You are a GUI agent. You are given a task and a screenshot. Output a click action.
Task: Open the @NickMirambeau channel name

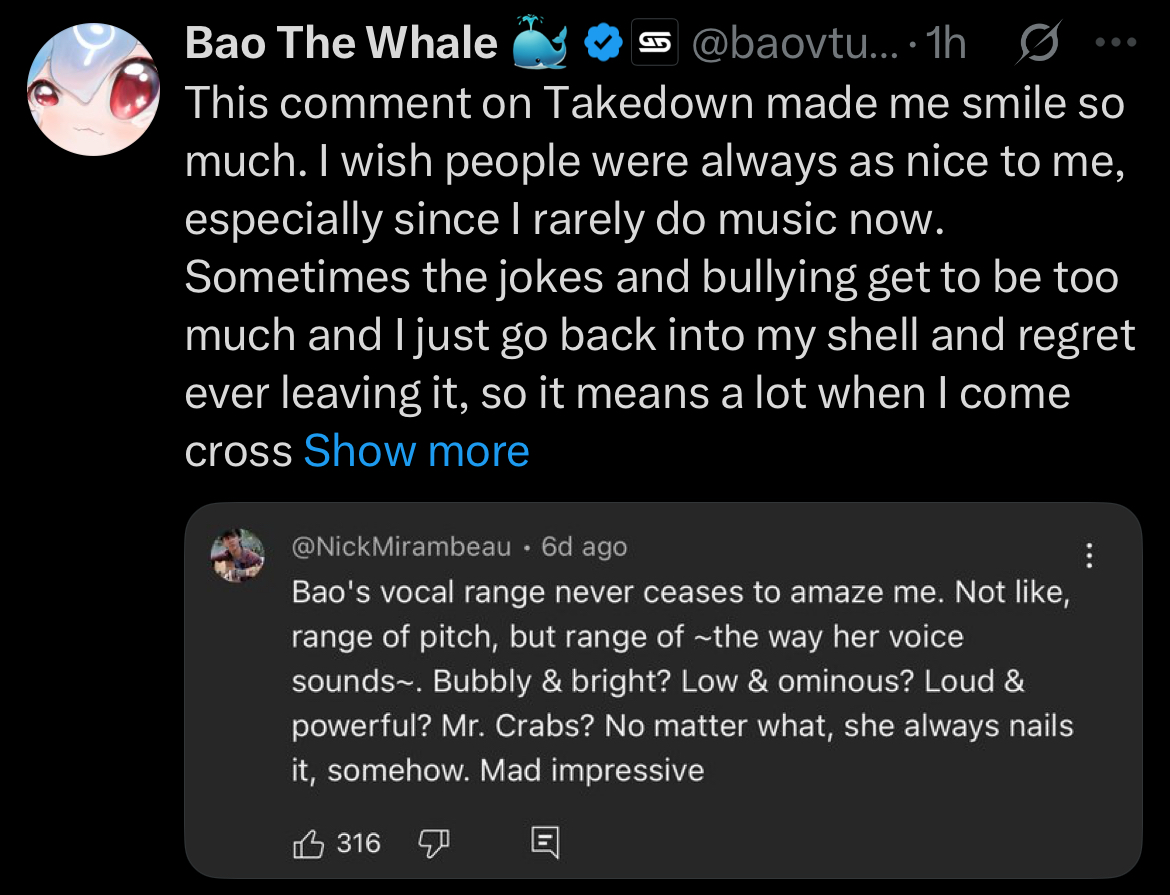[401, 547]
